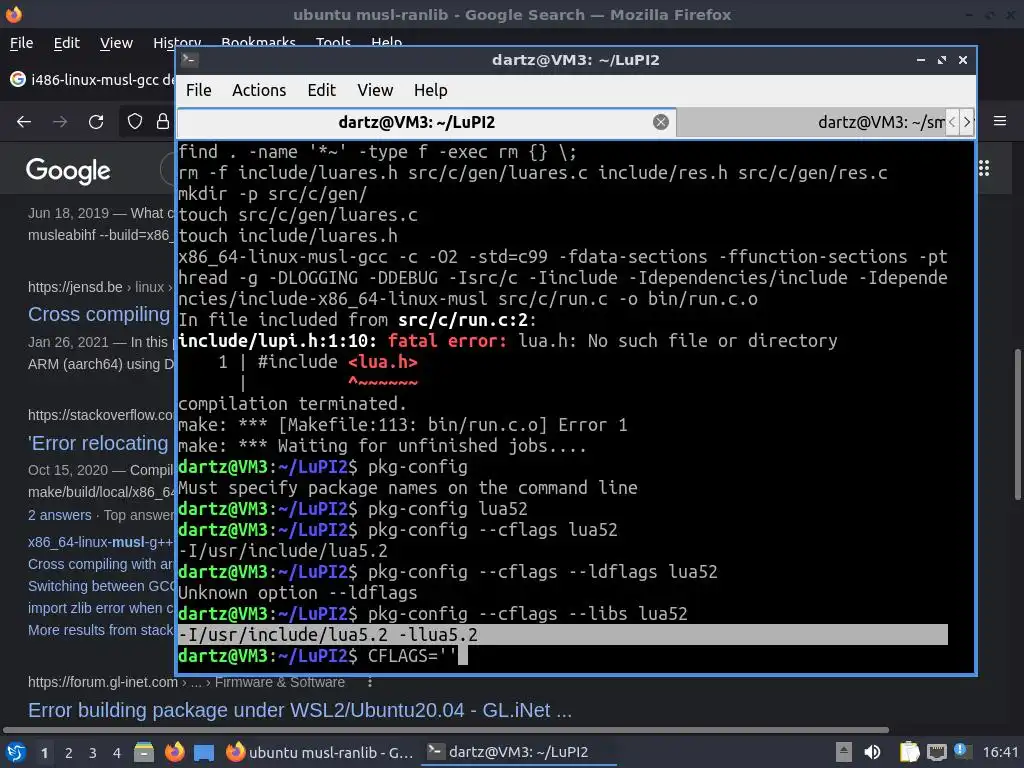Open 'More results from stack' link

point(101,630)
